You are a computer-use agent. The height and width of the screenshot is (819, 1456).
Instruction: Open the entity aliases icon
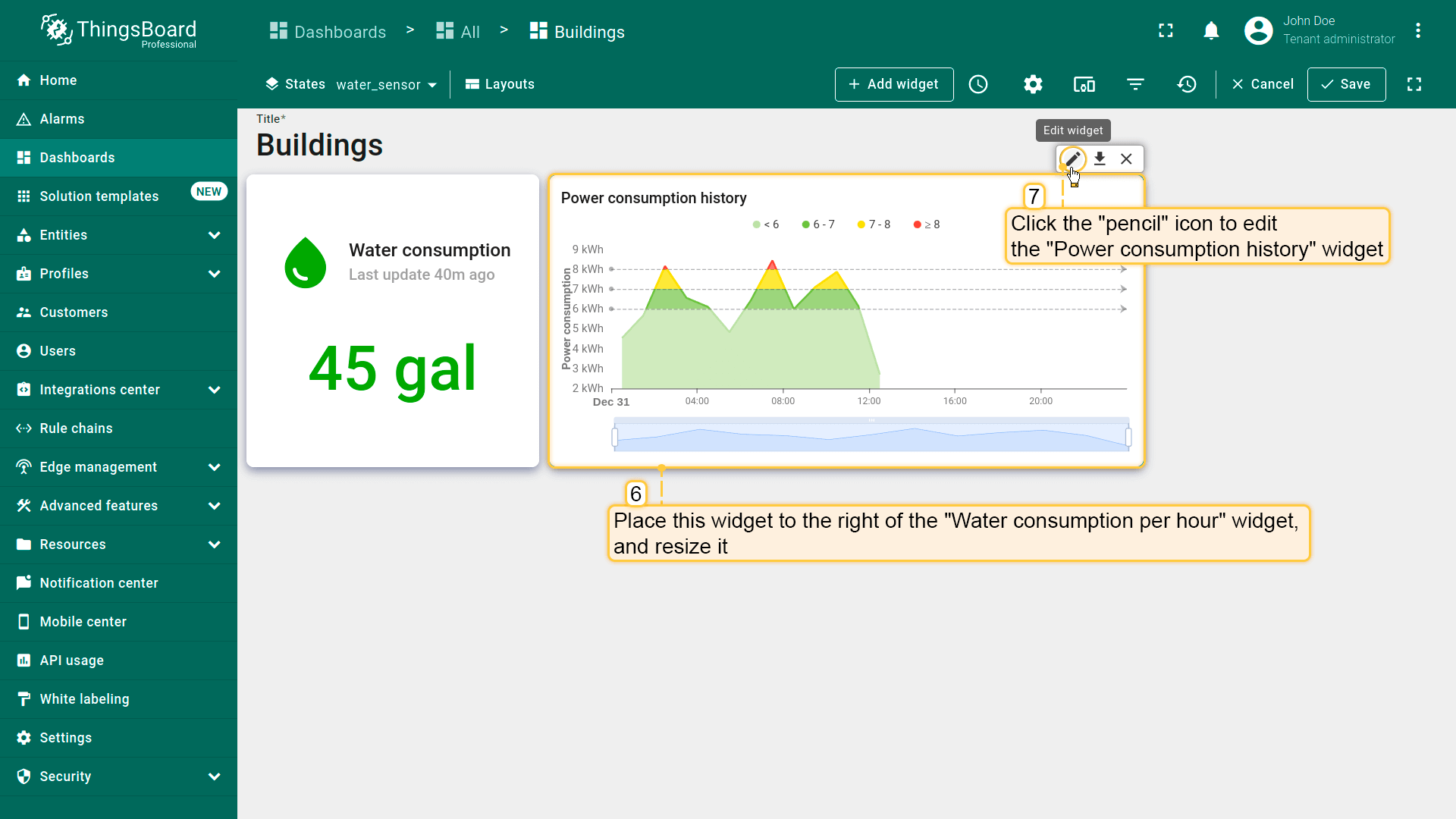pyautogui.click(x=1084, y=84)
